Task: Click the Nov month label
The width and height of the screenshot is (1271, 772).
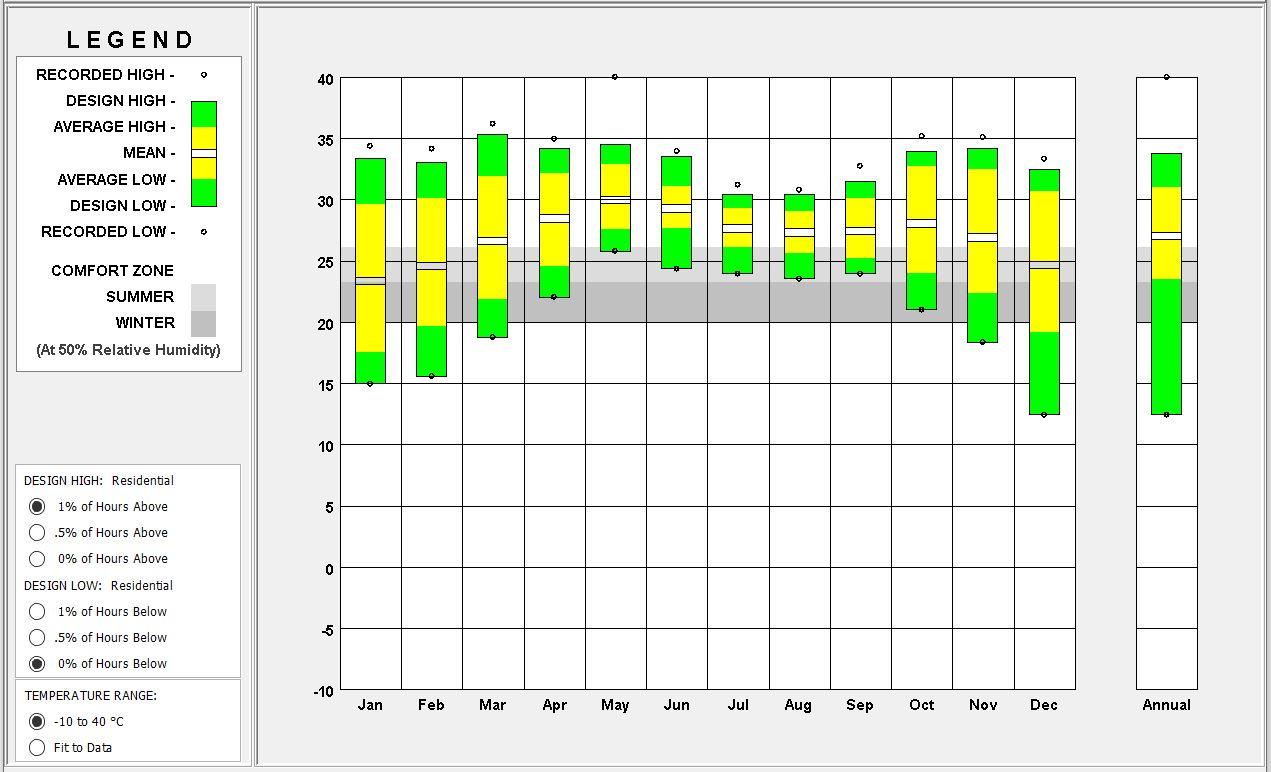Action: pyautogui.click(x=983, y=705)
